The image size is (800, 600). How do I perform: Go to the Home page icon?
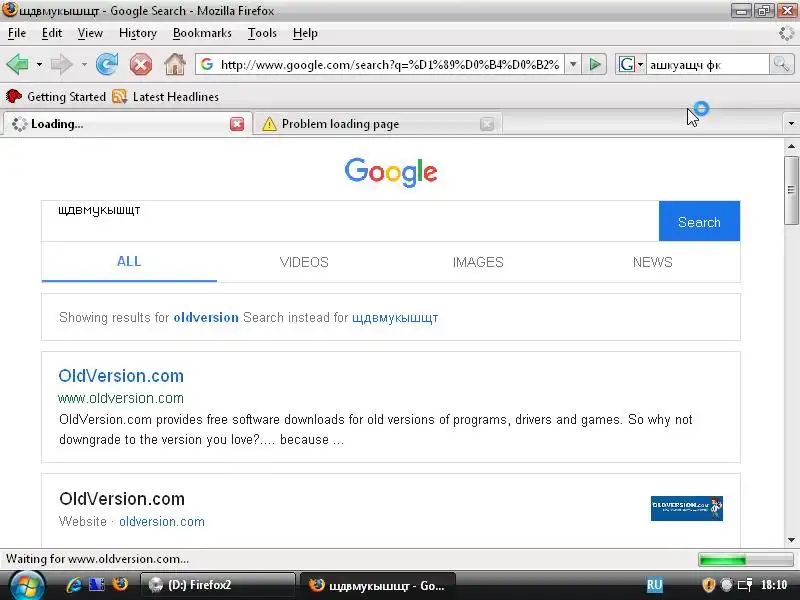tap(175, 65)
